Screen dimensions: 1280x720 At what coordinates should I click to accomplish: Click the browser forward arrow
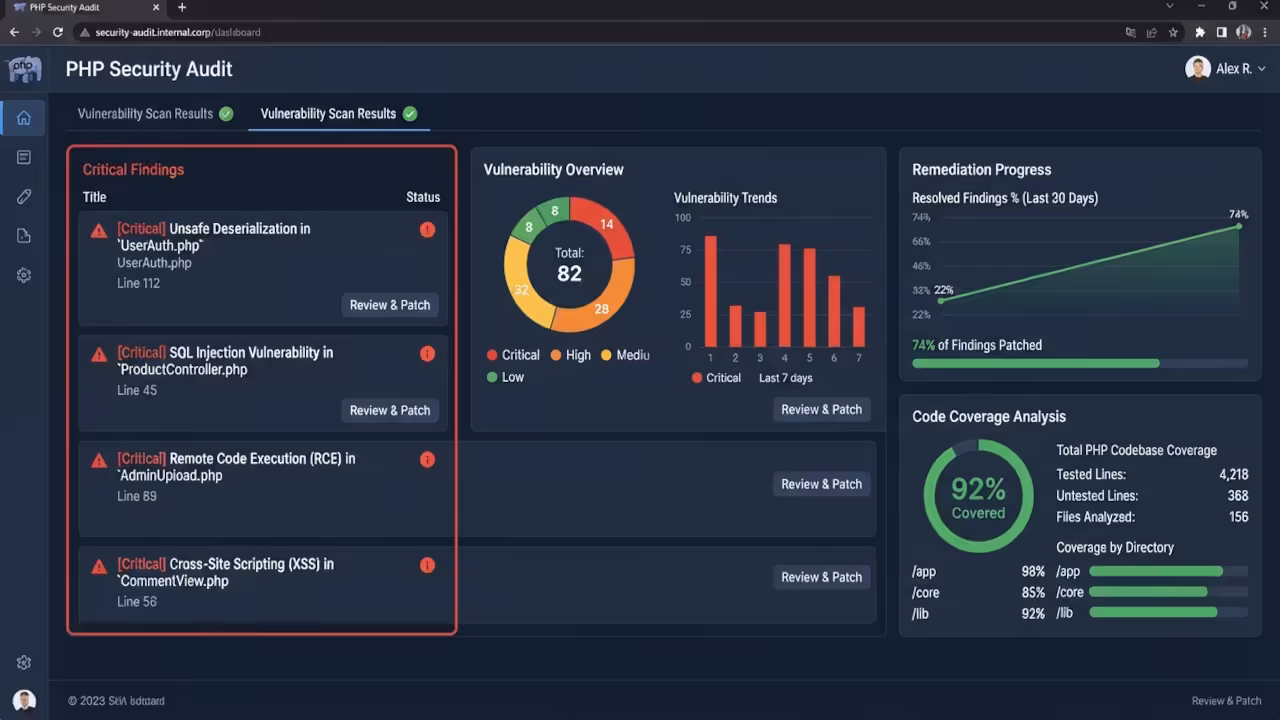[x=36, y=32]
